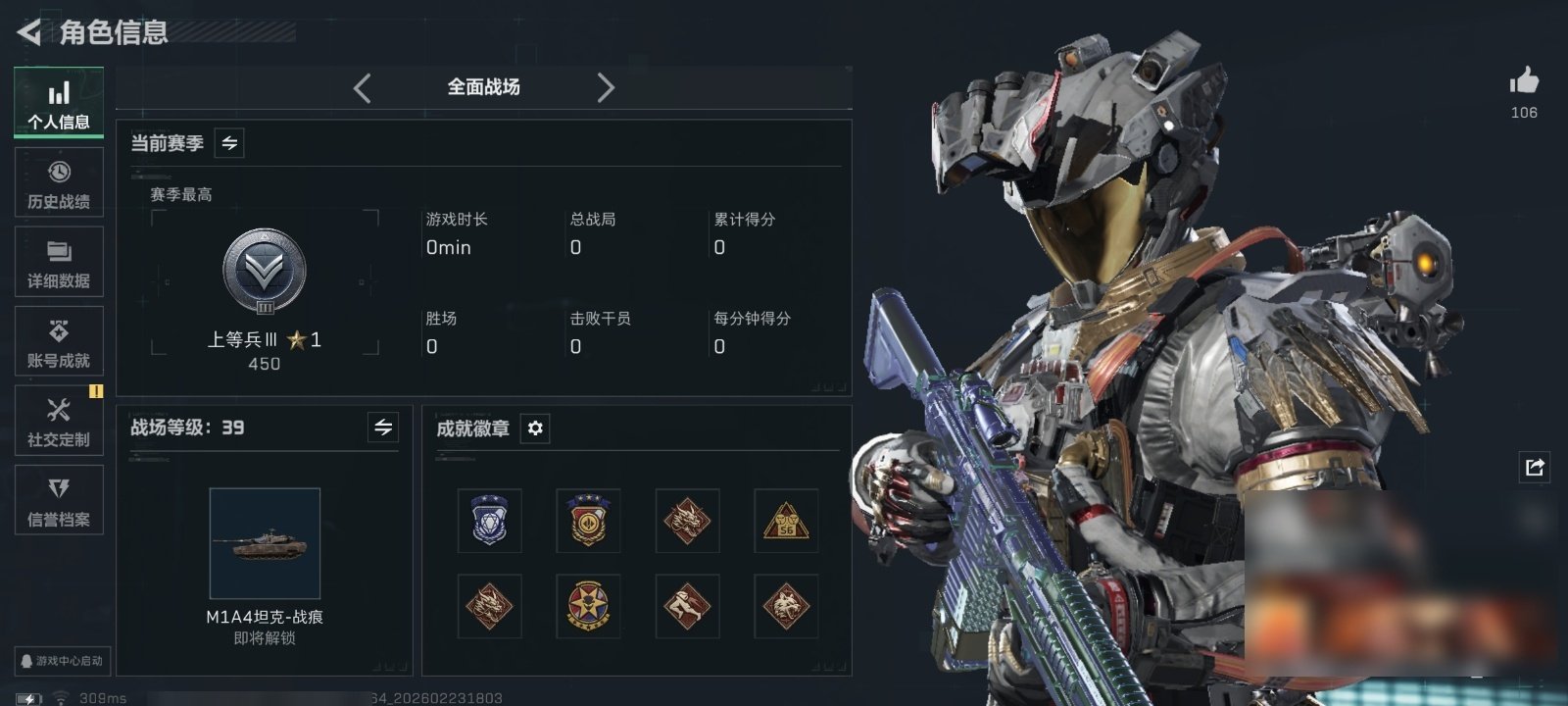
Task: Select the triangle 56 achievement badge
Action: [x=786, y=521]
